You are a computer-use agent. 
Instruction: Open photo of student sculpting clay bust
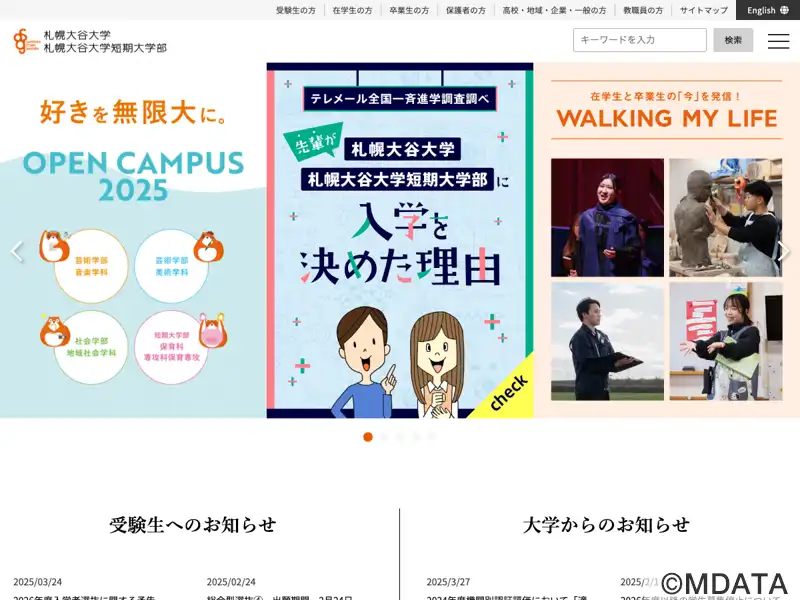(x=726, y=217)
